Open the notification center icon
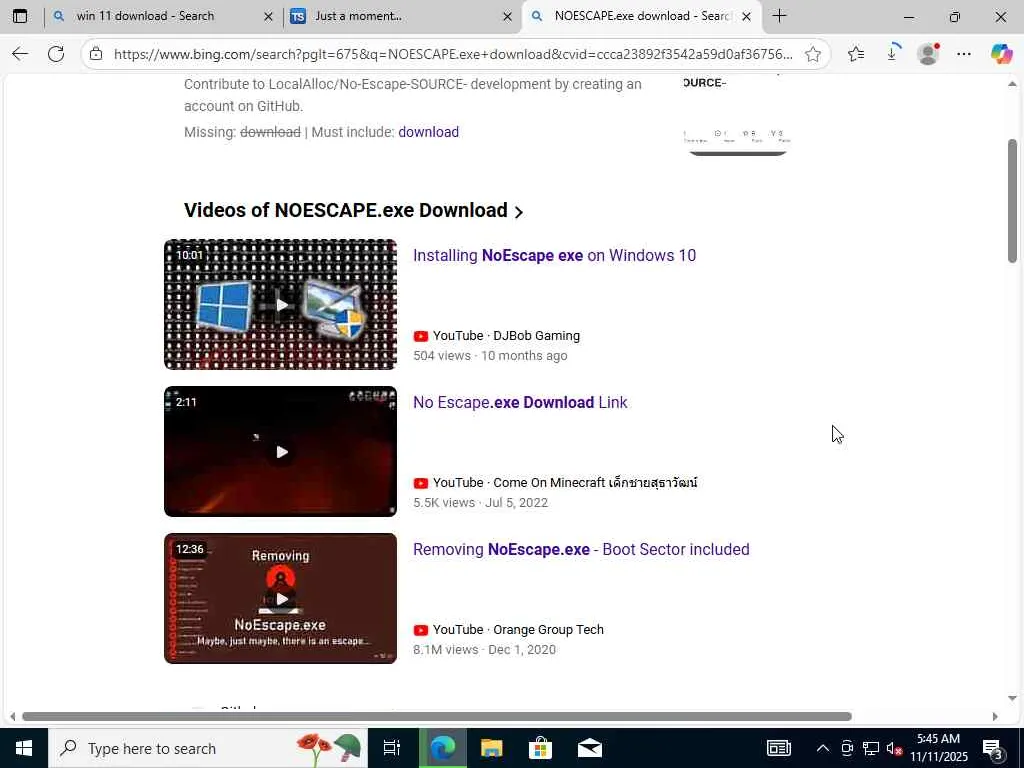This screenshot has height=768, width=1024. (993, 748)
